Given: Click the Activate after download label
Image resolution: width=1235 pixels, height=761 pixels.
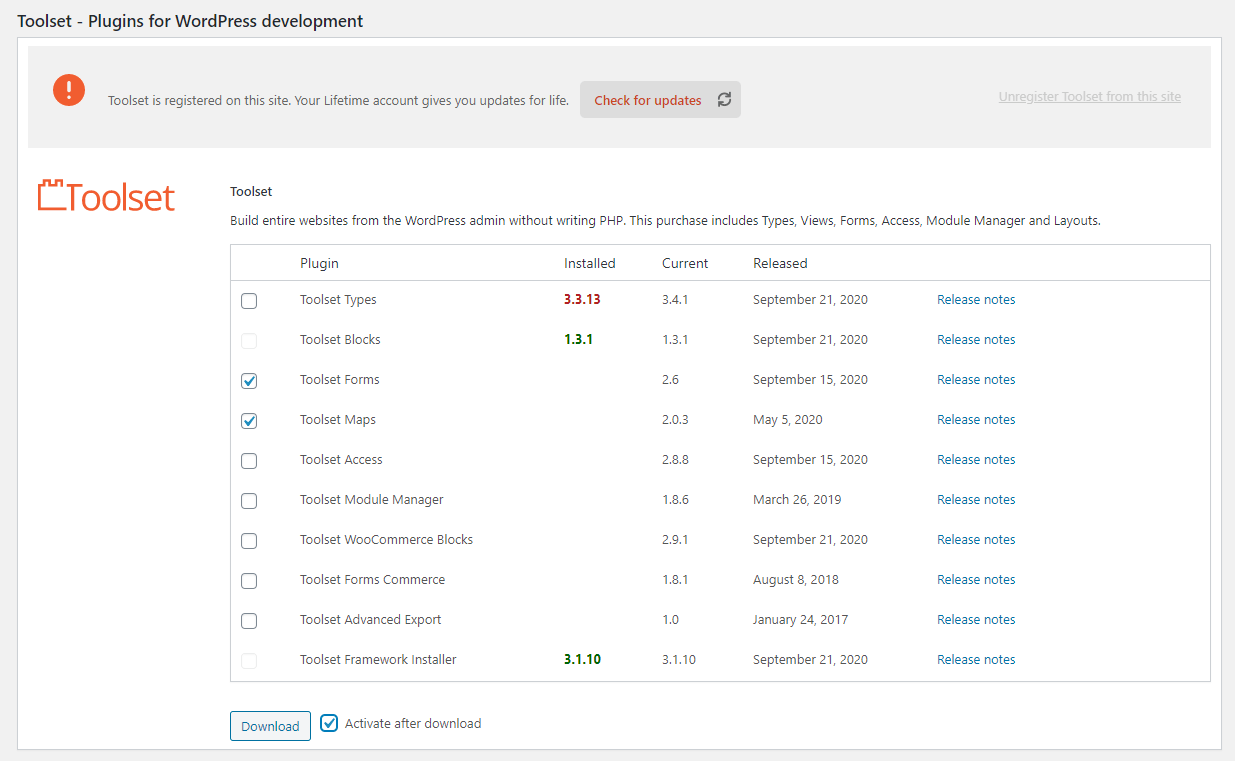Looking at the screenshot, I should click(413, 723).
